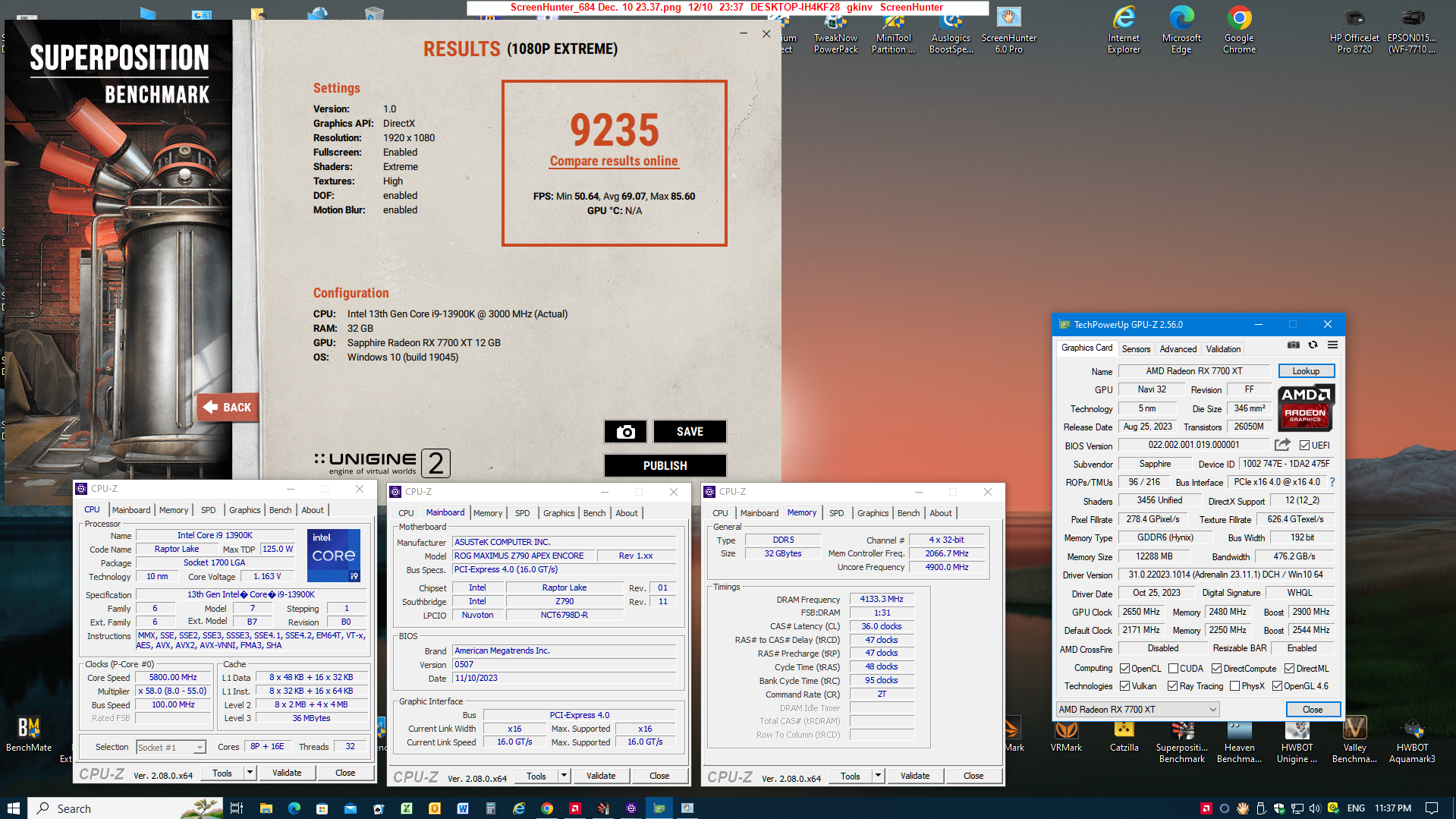Open the Socket #1 selection dropdown in CPU-Z

[171, 747]
